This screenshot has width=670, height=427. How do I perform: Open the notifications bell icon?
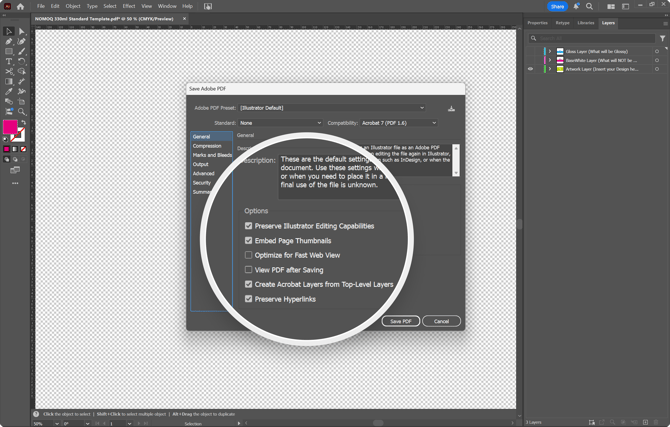click(576, 6)
